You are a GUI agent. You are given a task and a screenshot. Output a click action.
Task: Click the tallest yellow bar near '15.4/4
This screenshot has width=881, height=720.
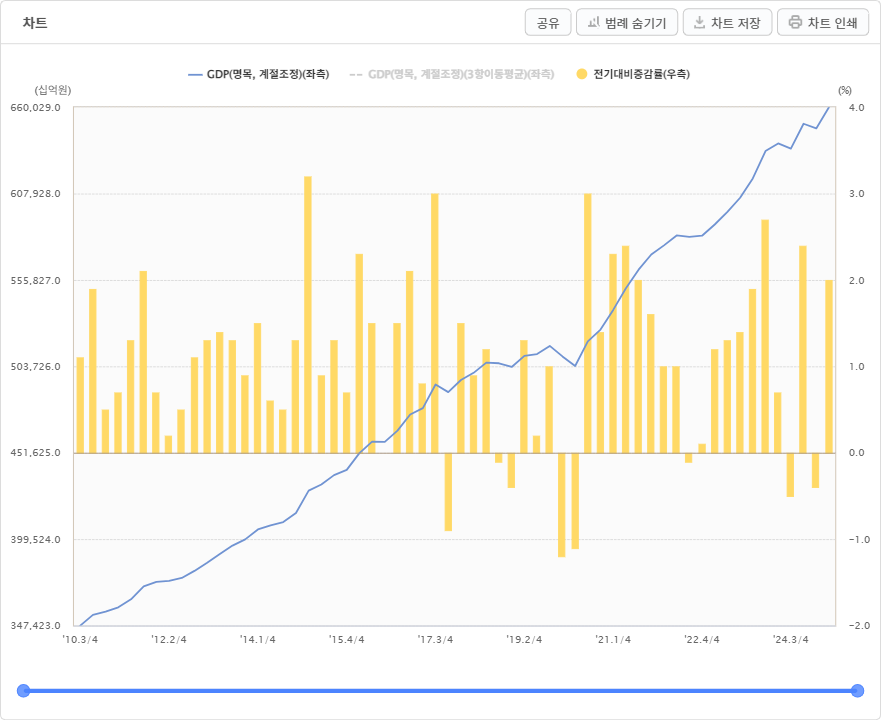point(308,315)
